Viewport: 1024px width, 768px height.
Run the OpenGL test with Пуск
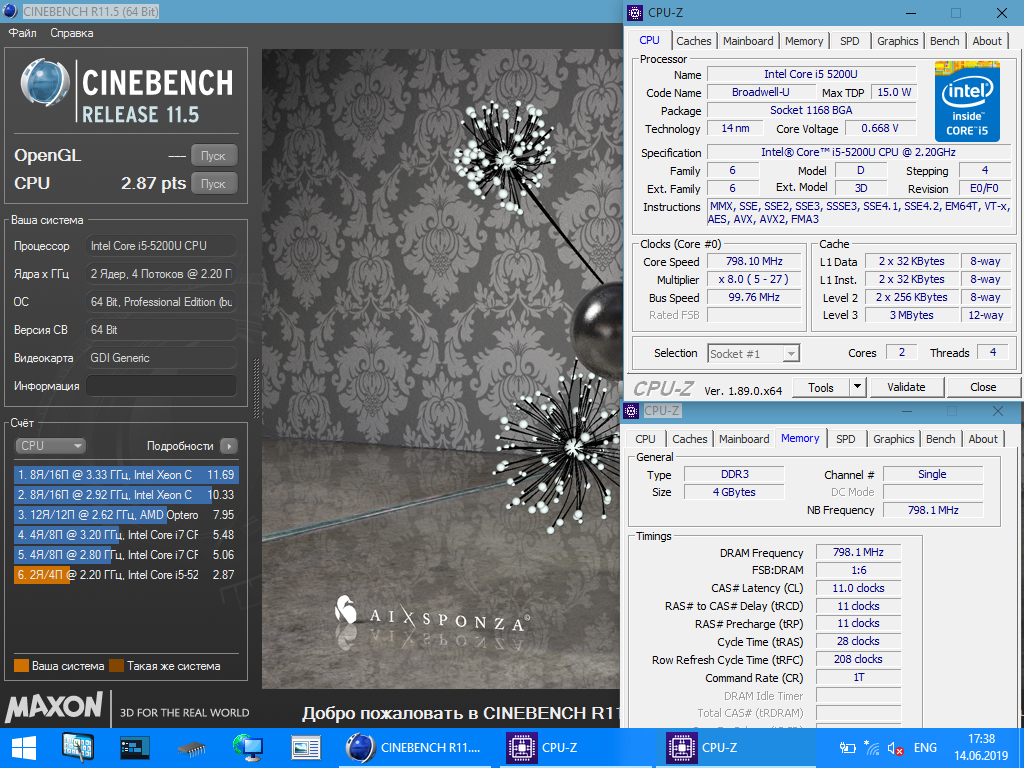214,156
